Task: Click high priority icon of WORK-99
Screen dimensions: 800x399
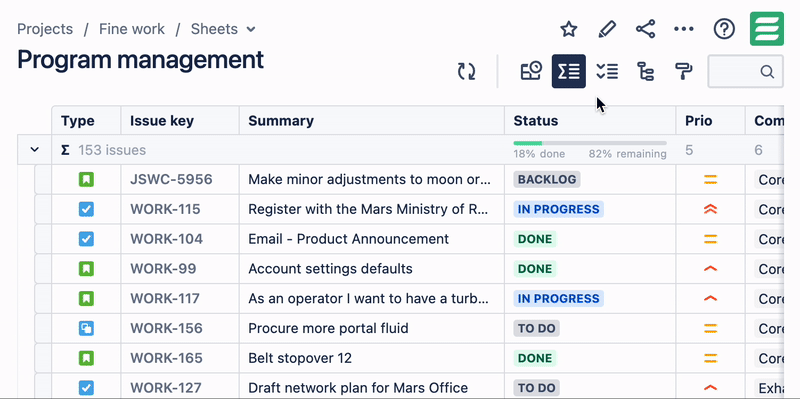Action: pos(711,269)
